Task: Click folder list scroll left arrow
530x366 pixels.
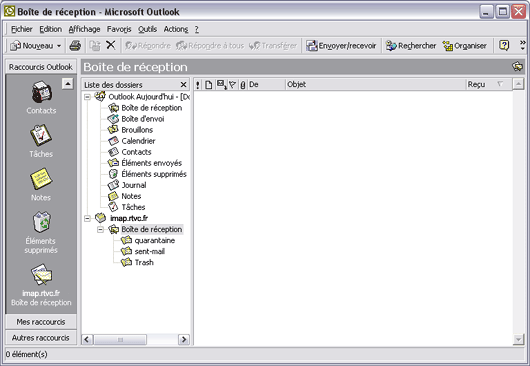Action: click(x=87, y=339)
